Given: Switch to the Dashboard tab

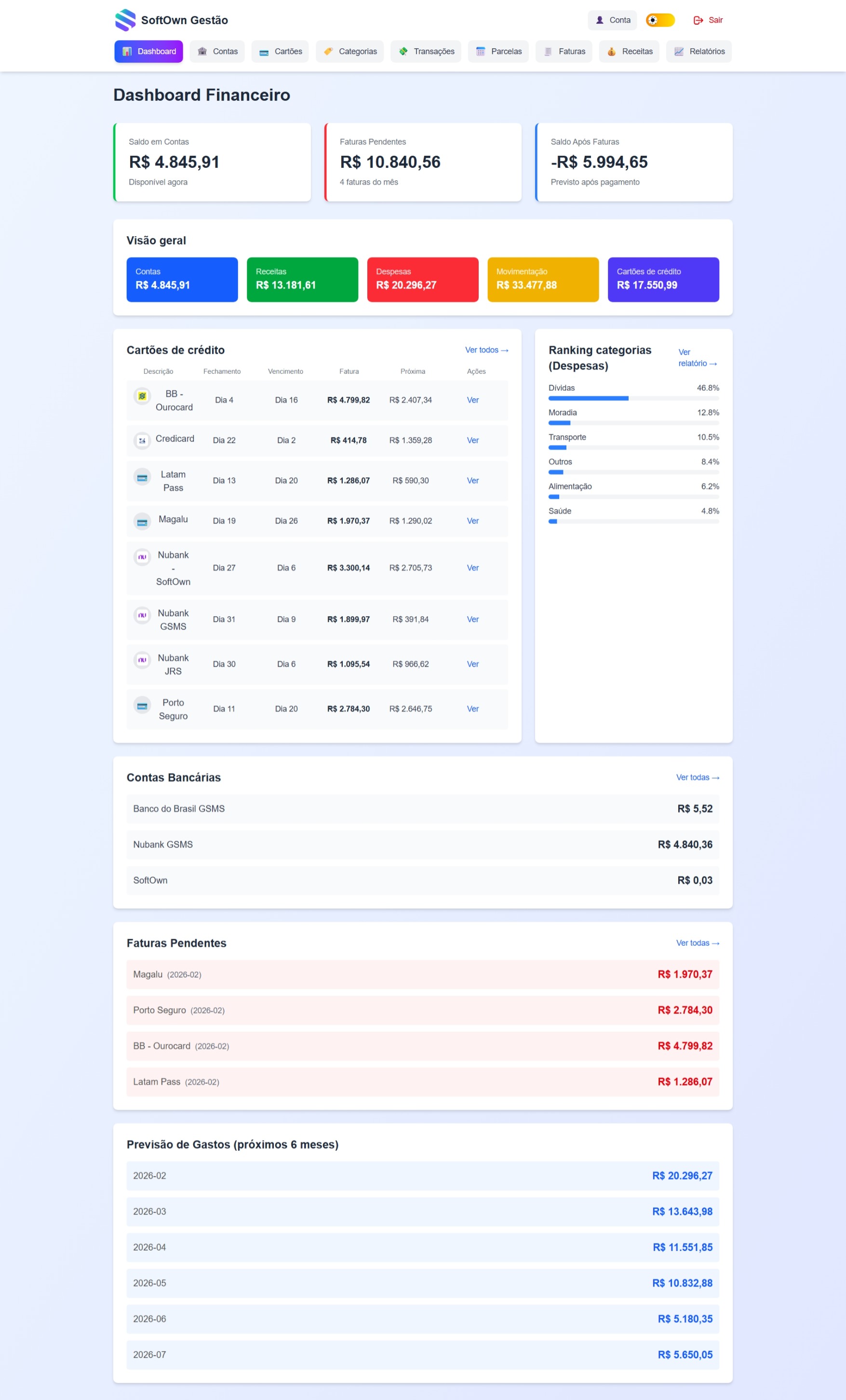Looking at the screenshot, I should 148,51.
